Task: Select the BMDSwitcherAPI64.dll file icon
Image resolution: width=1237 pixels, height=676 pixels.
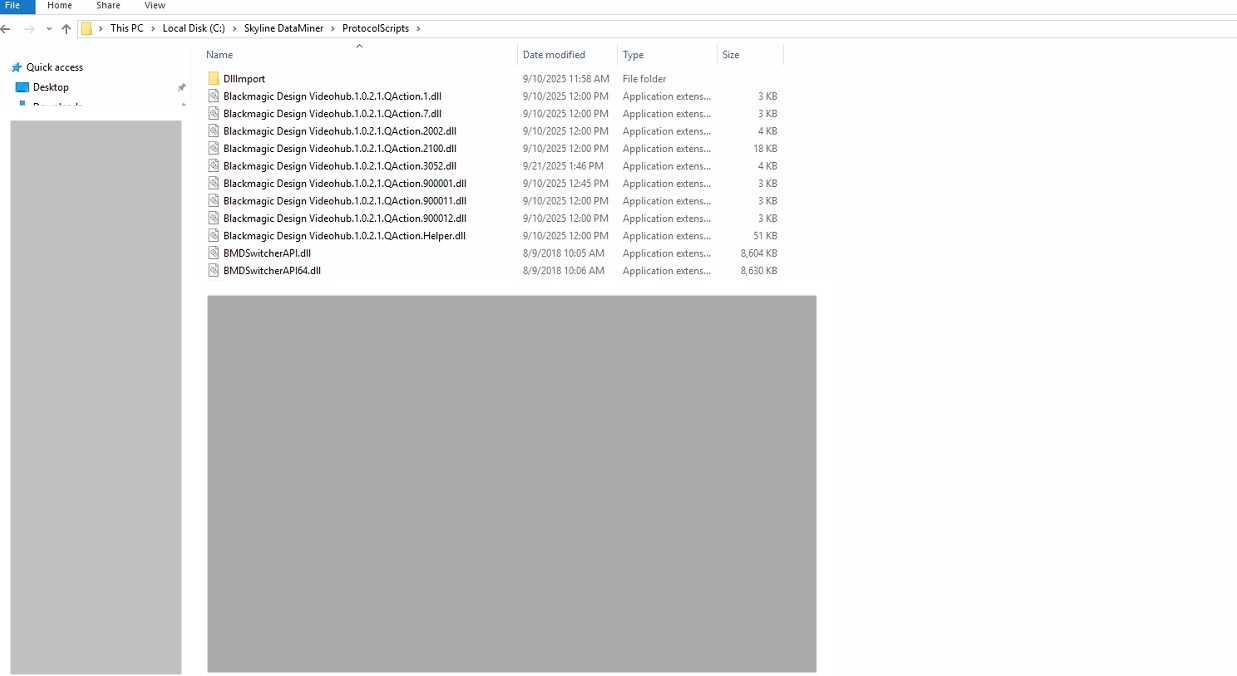Action: [213, 271]
